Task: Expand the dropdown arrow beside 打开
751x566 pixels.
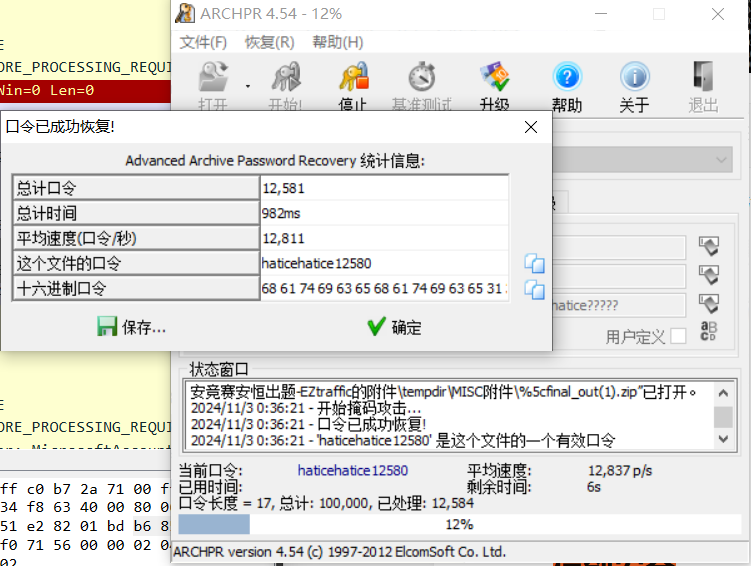Action: (x=247, y=85)
